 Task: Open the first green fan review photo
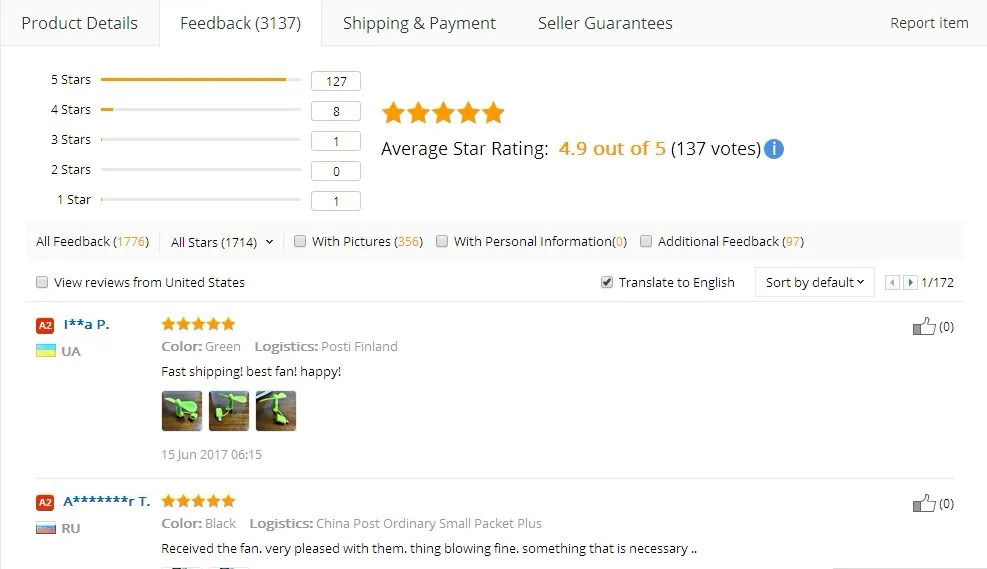(182, 410)
